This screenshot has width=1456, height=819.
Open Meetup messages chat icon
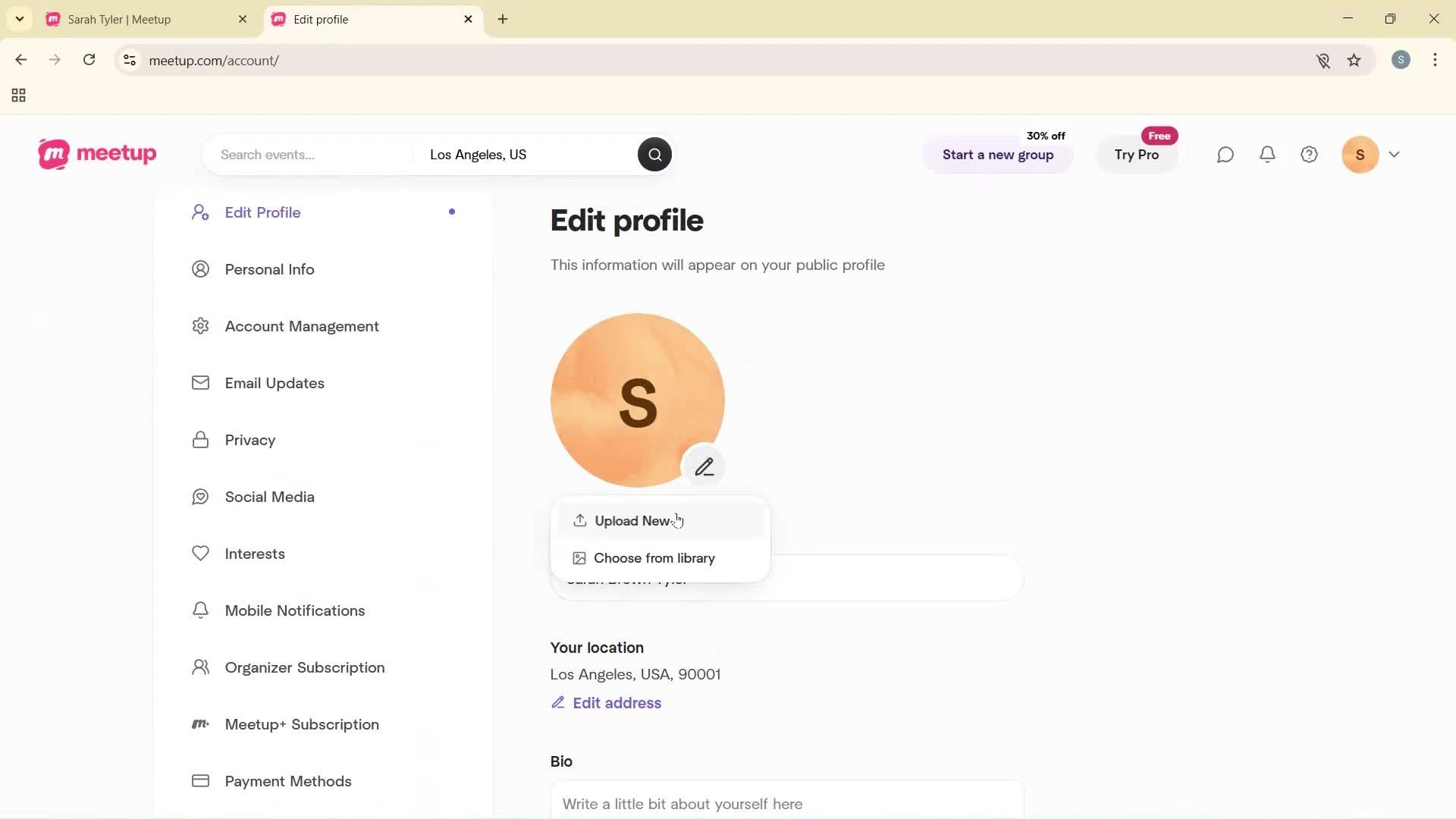click(x=1225, y=154)
